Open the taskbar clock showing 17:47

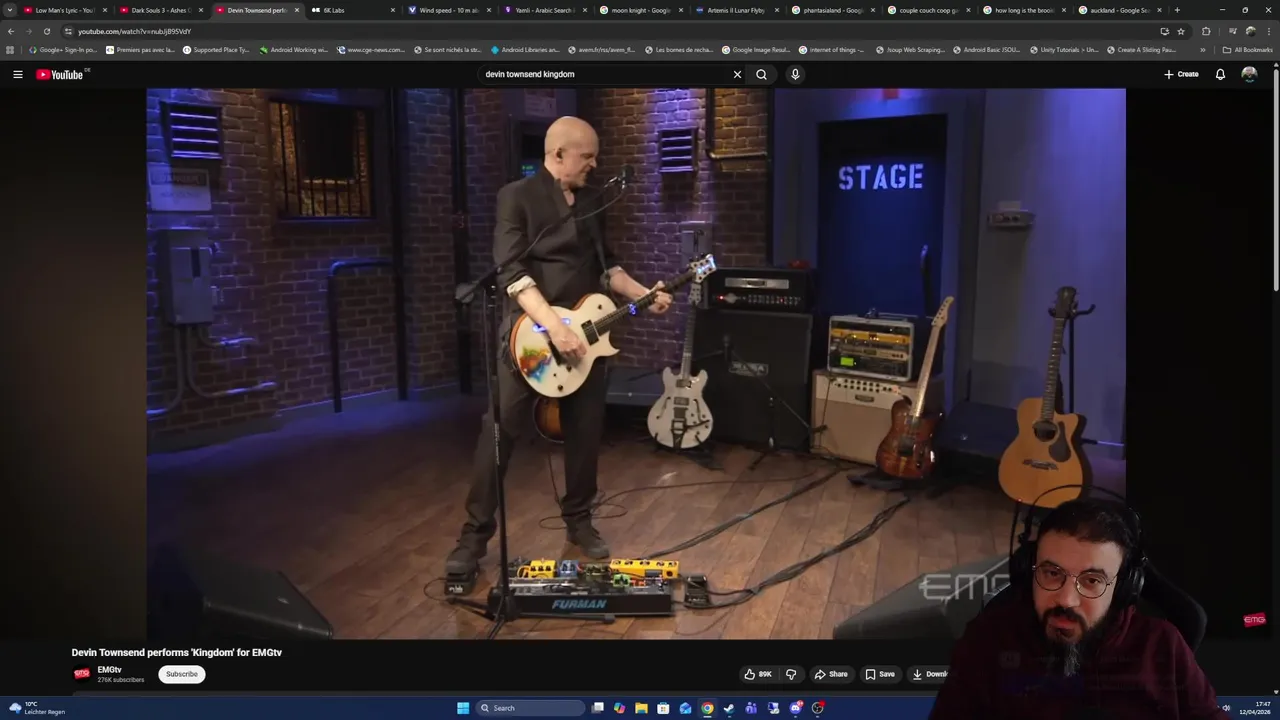tap(1255, 708)
